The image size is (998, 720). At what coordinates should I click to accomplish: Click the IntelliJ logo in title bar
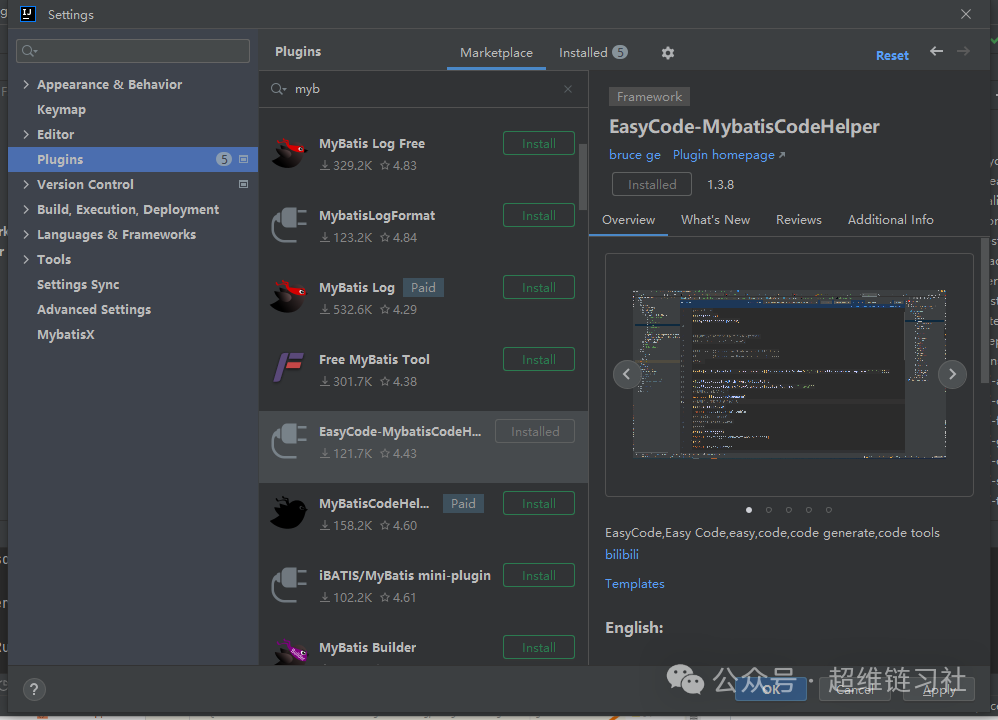27,14
